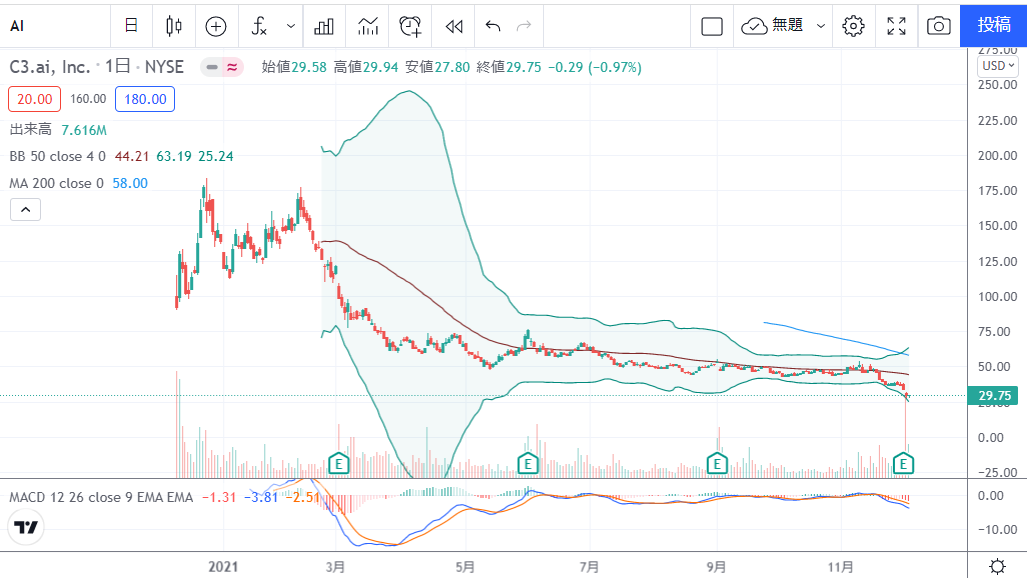Viewport: 1027px width, 578px height.
Task: Start bar replay with rewind icon
Action: pos(454,26)
